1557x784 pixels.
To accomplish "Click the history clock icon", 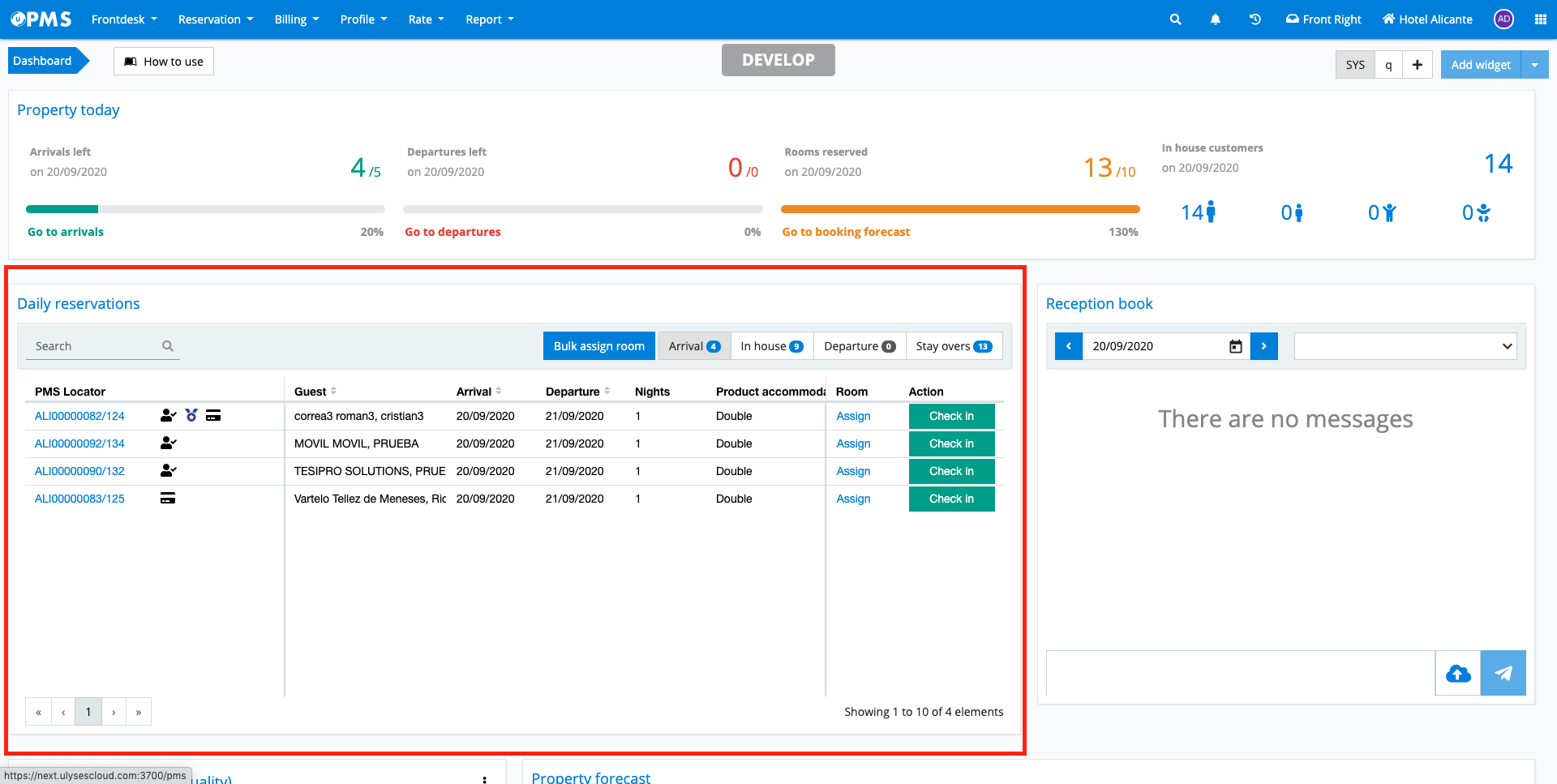I will click(1255, 19).
